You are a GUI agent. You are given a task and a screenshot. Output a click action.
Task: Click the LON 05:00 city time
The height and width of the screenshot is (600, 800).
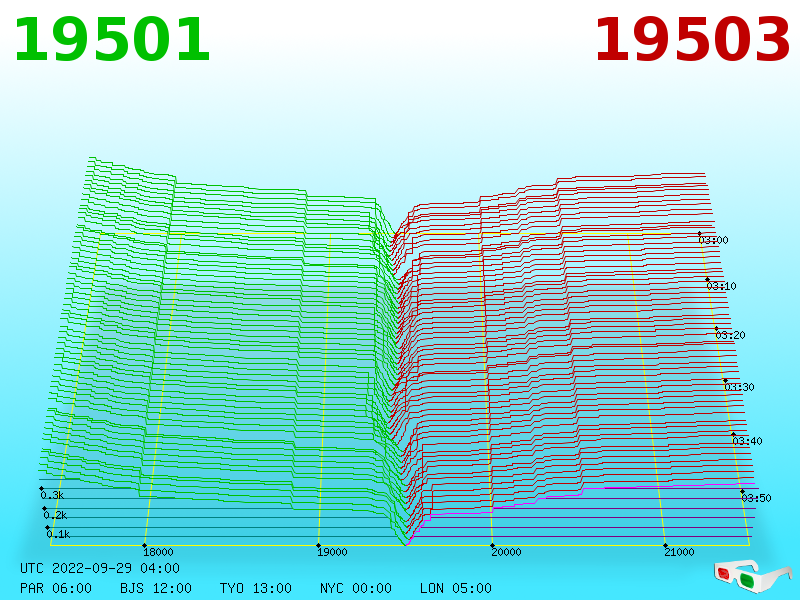pyautogui.click(x=456, y=588)
